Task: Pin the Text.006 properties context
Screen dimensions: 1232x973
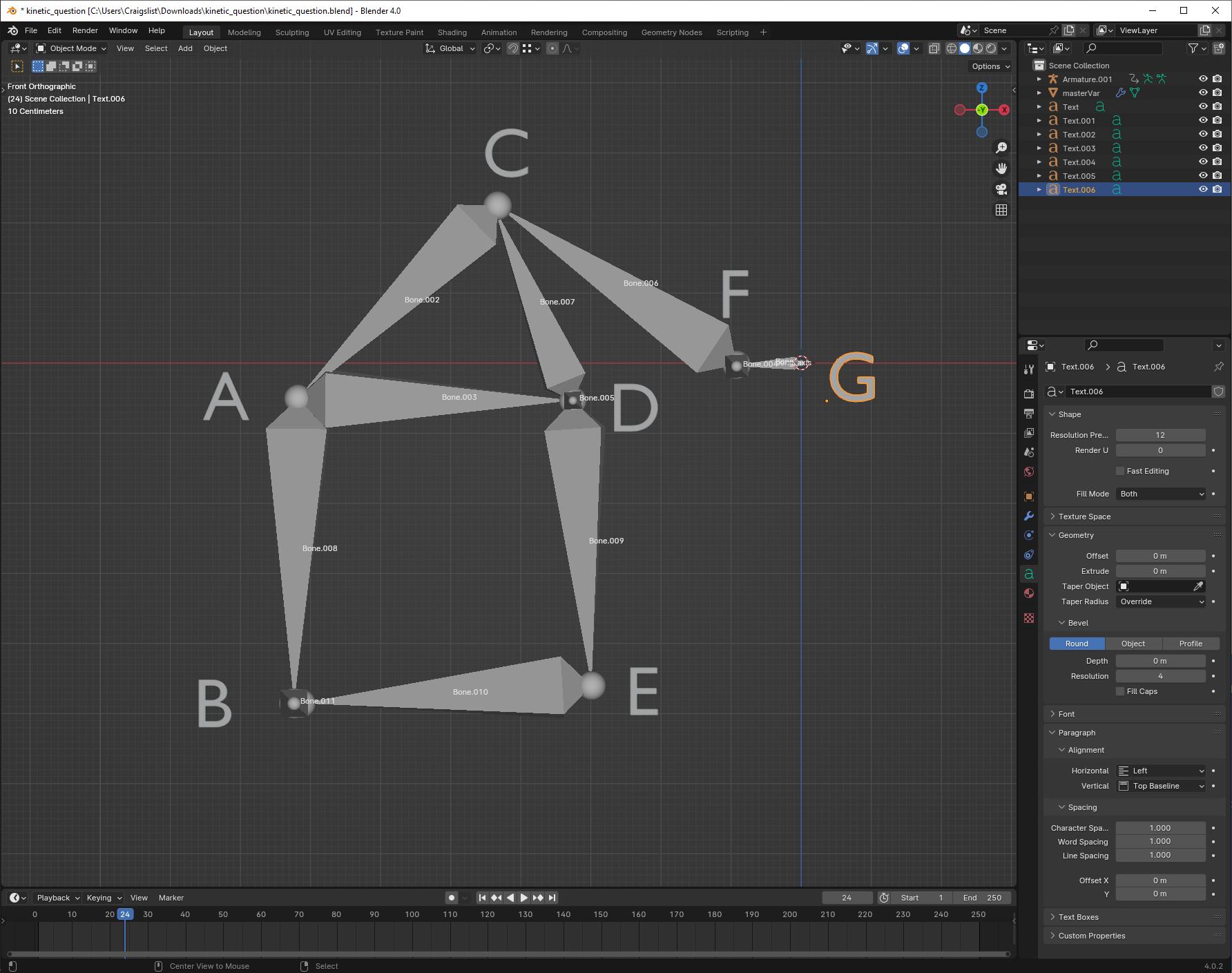Action: (x=1218, y=367)
